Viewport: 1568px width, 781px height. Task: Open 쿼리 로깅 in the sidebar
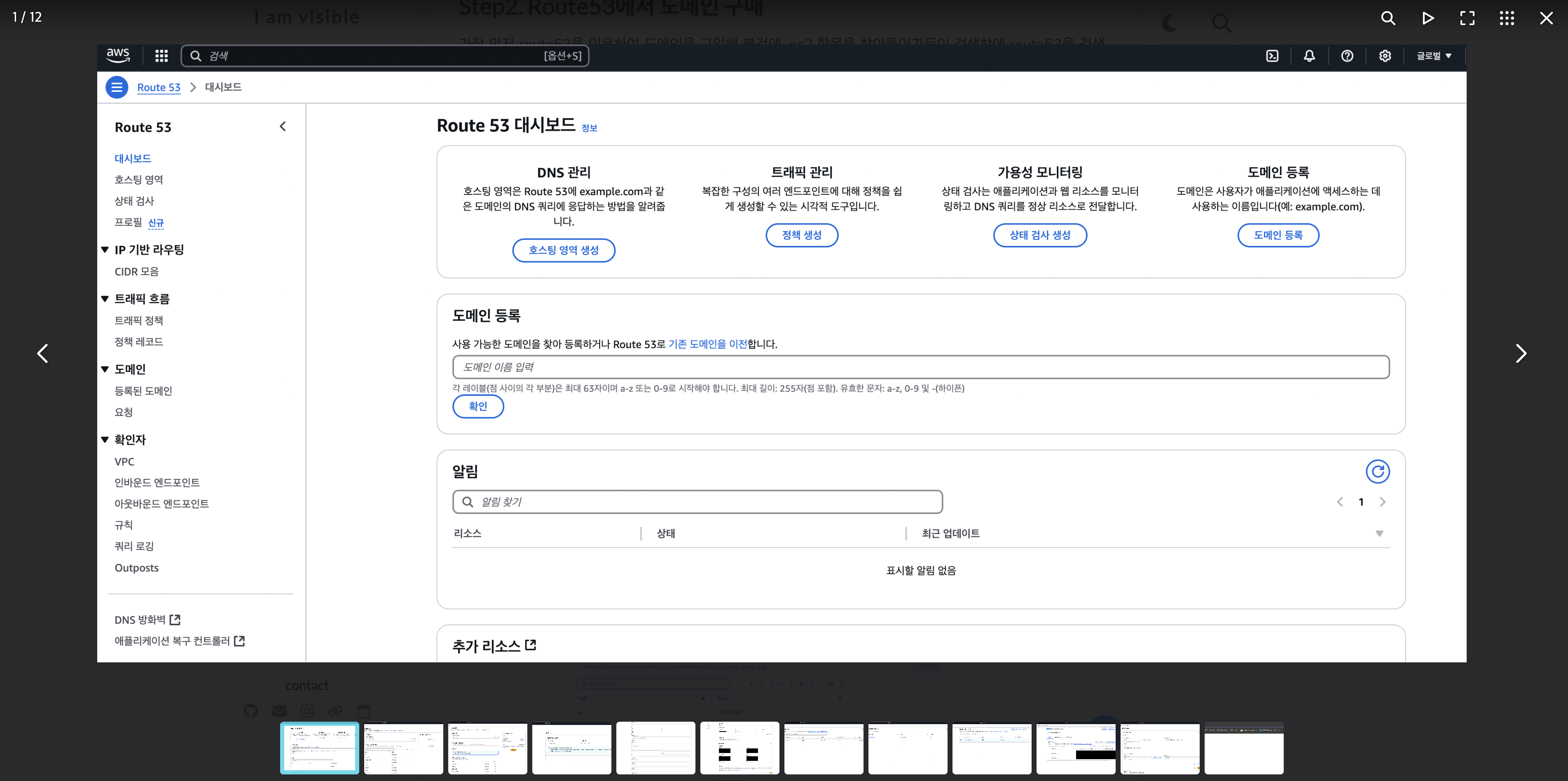pyautogui.click(x=134, y=546)
